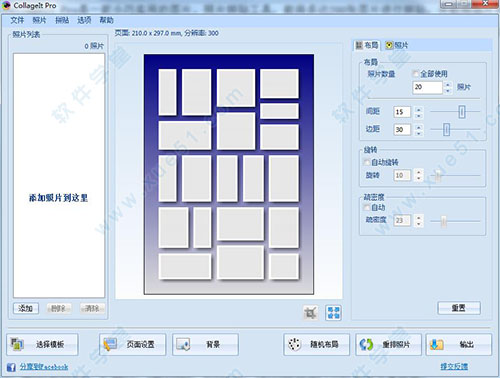
Task: Open the 背景 (Background) settings
Action: tap(205, 344)
